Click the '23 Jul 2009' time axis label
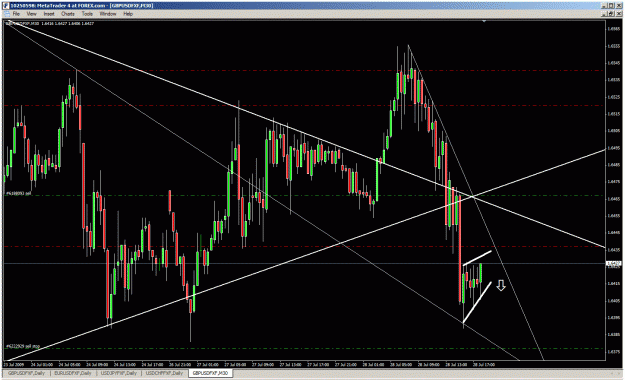This screenshot has width=625, height=380. point(14,364)
